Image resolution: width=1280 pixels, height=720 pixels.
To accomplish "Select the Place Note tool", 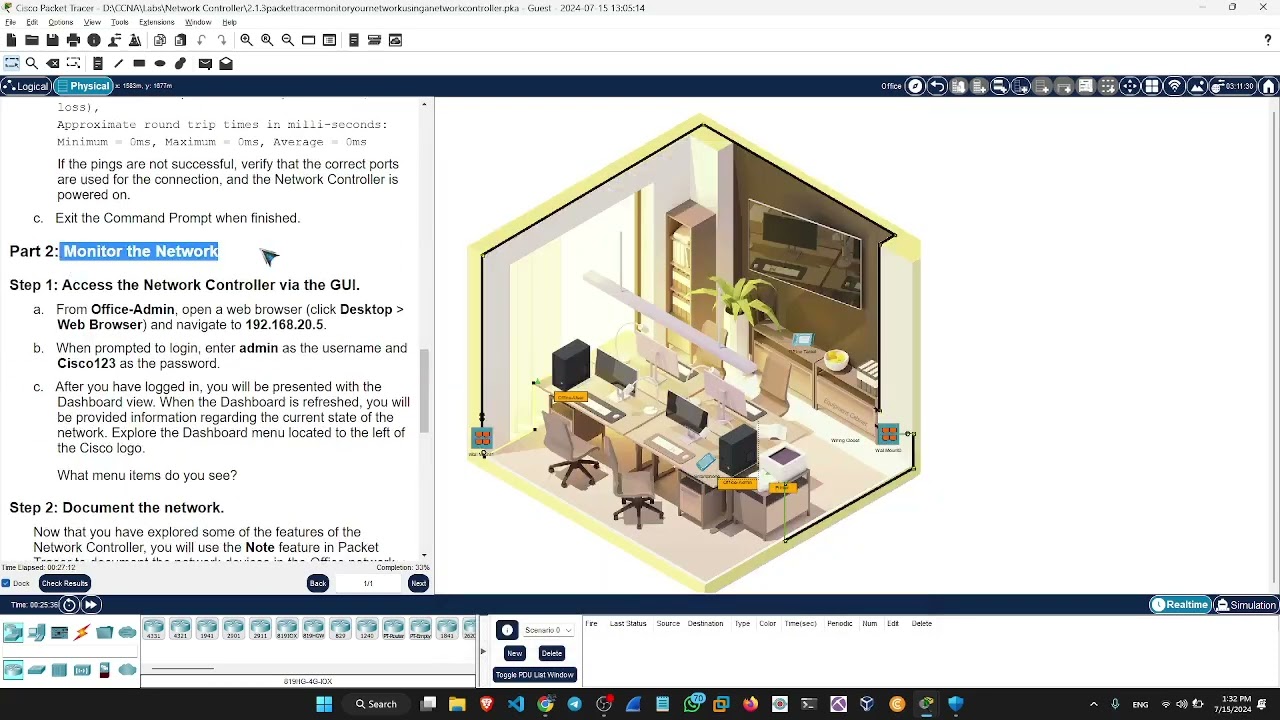I will [x=98, y=63].
